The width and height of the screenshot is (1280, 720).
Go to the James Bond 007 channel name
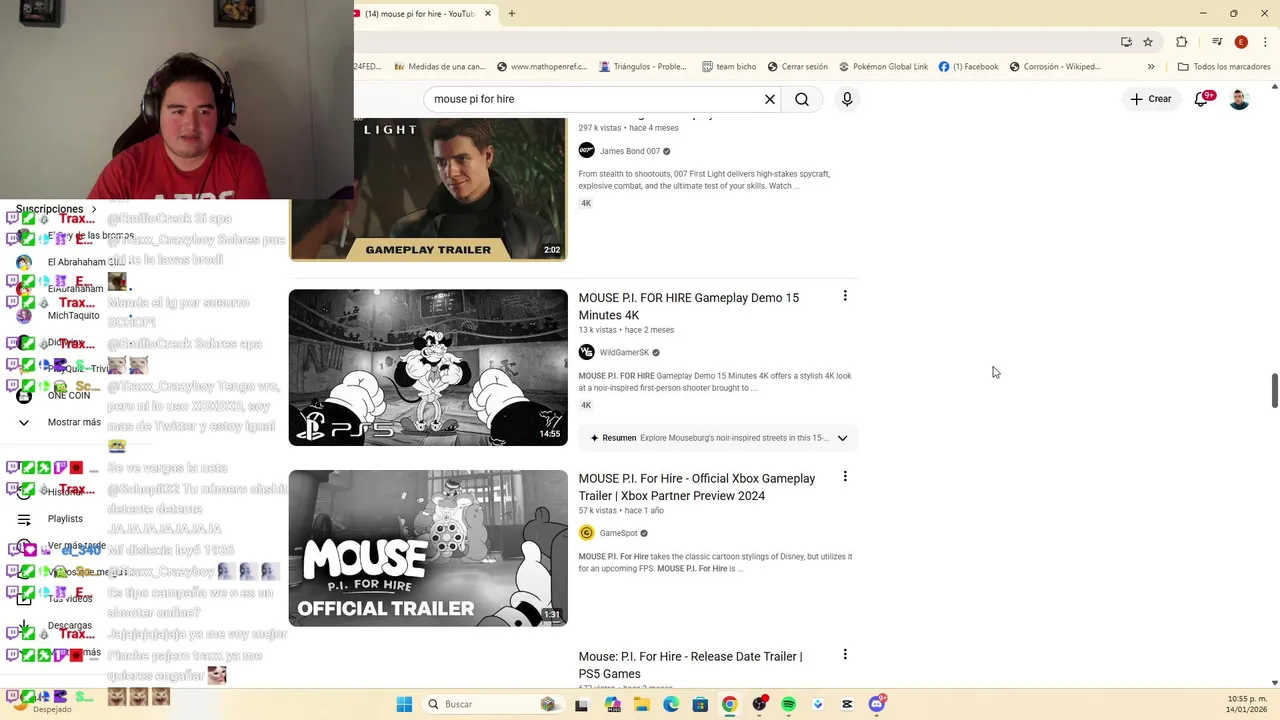coord(630,152)
